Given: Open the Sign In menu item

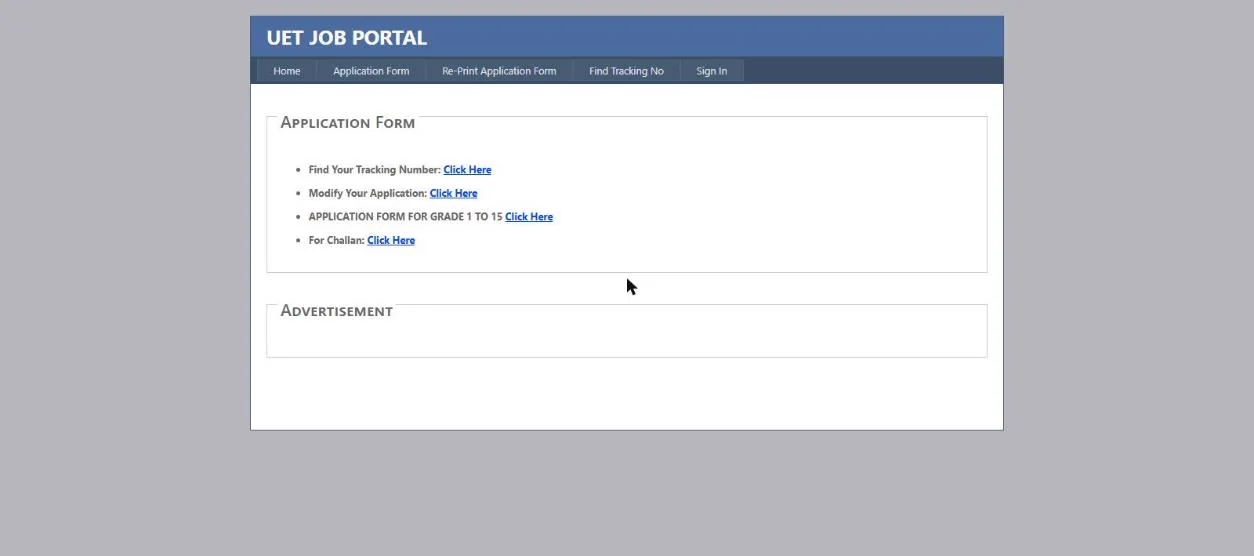Looking at the screenshot, I should click(712, 71).
